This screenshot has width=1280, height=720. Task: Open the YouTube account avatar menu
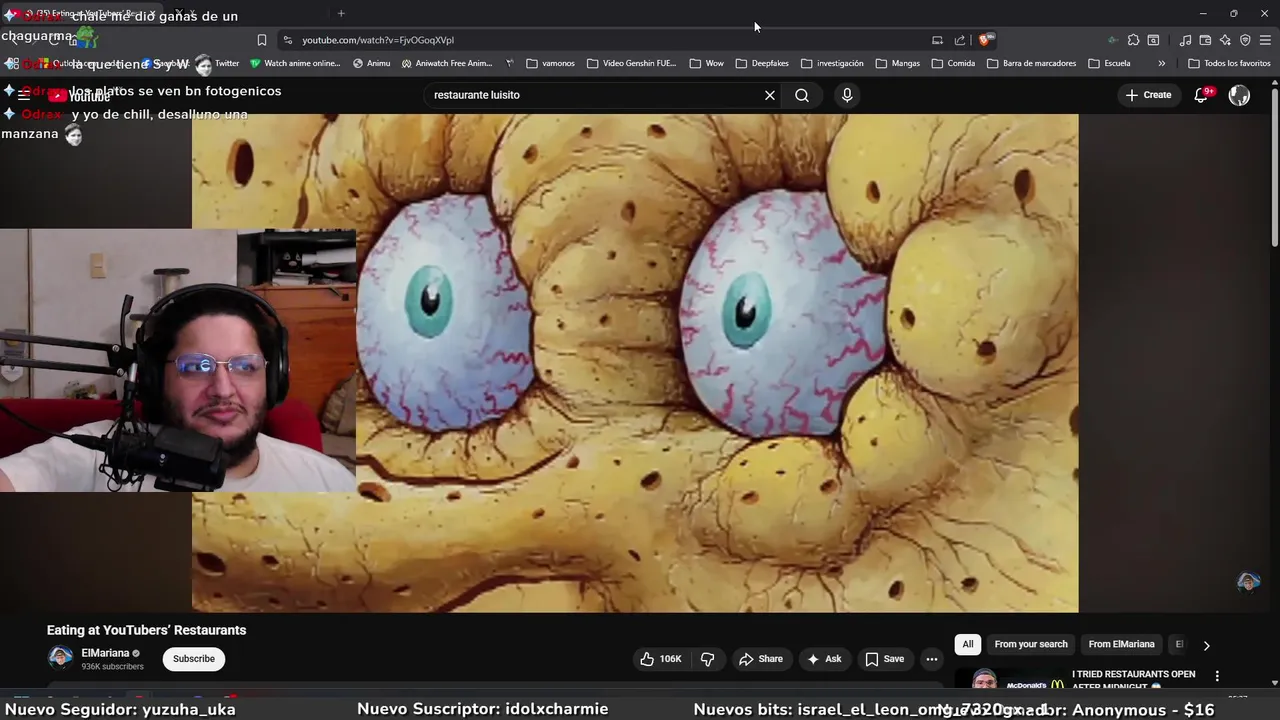1239,95
